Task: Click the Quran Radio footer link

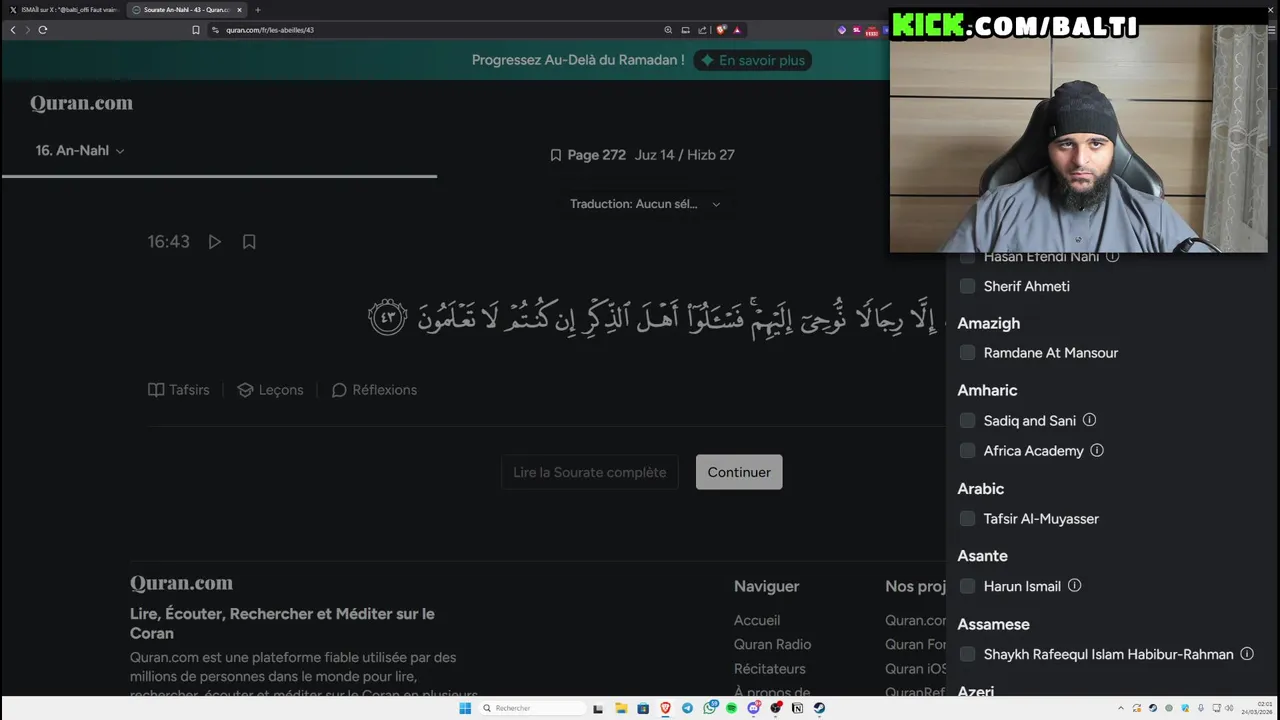Action: [x=772, y=644]
